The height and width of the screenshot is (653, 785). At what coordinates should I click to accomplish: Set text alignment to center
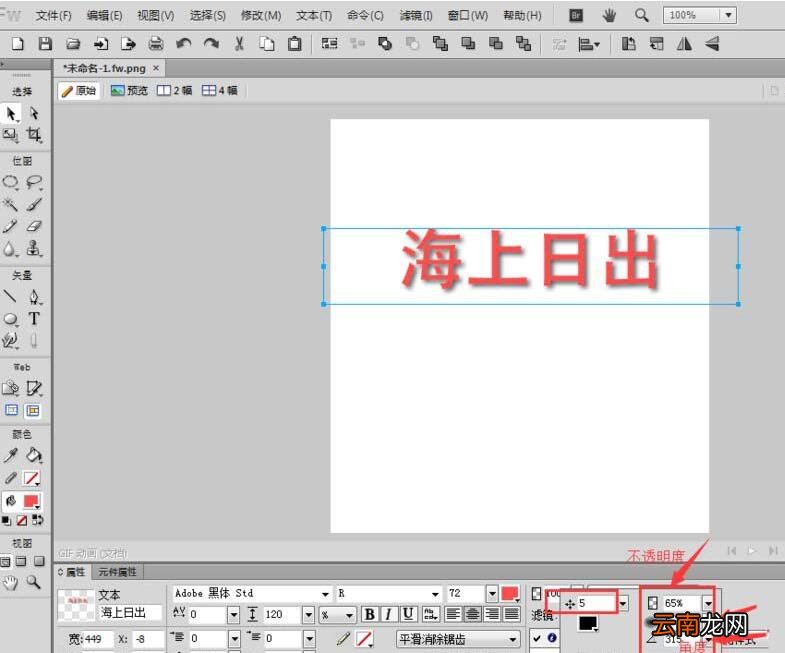point(473,614)
